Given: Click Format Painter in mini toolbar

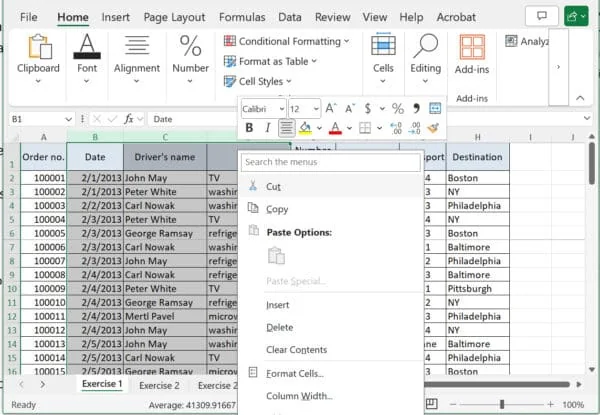Looking at the screenshot, I should 433,128.
